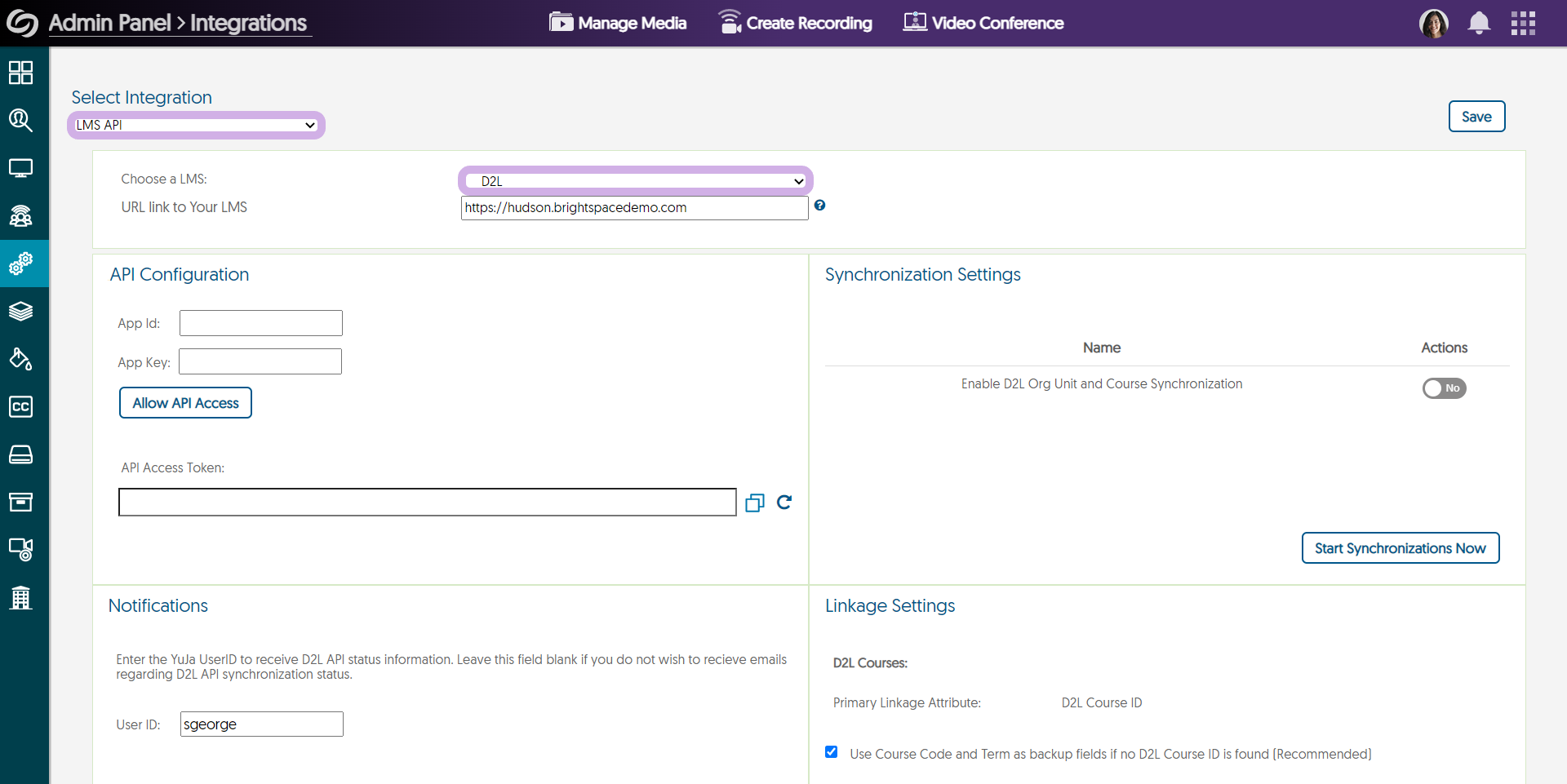Open the notifications bell icon
Image resolution: width=1567 pixels, height=784 pixels.
coord(1479,23)
